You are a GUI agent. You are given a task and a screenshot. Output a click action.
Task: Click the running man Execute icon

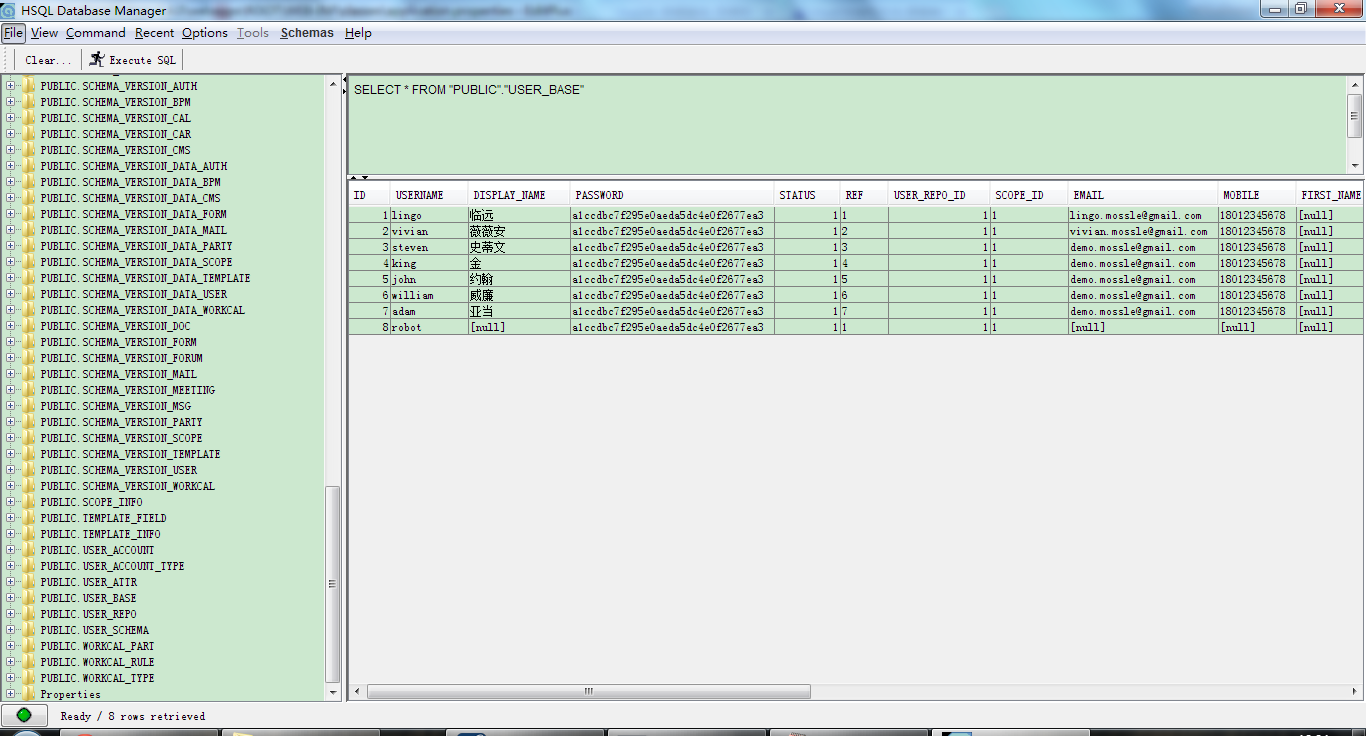[x=97, y=59]
